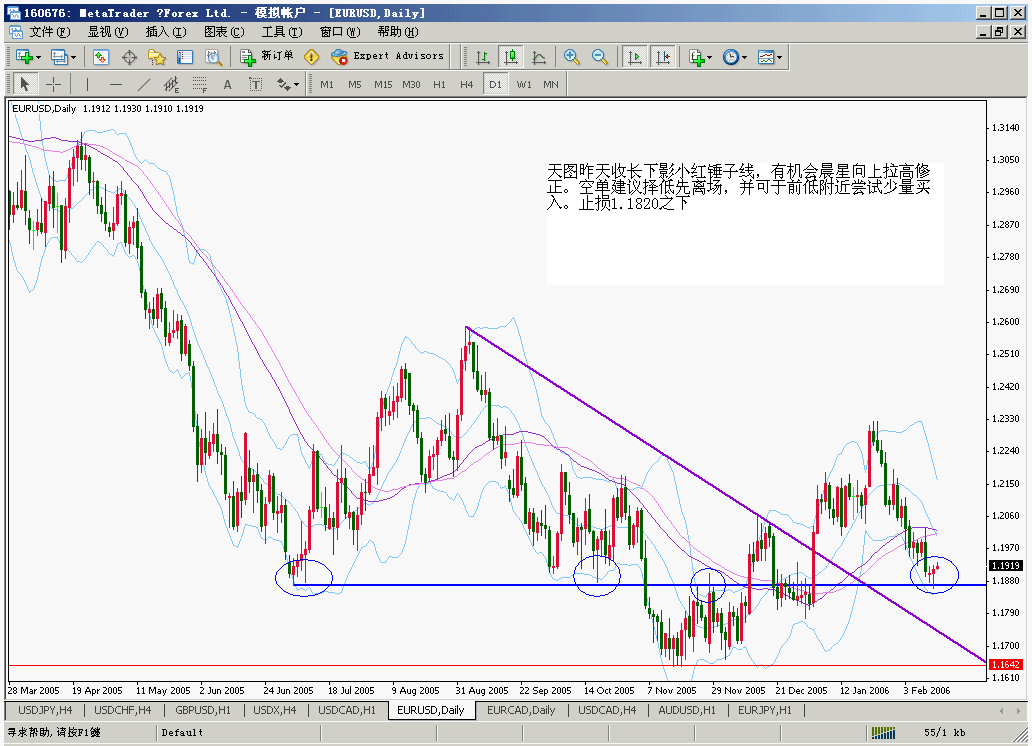Select the text label T tool
Image resolution: width=1032 pixels, height=746 pixels.
coord(255,84)
